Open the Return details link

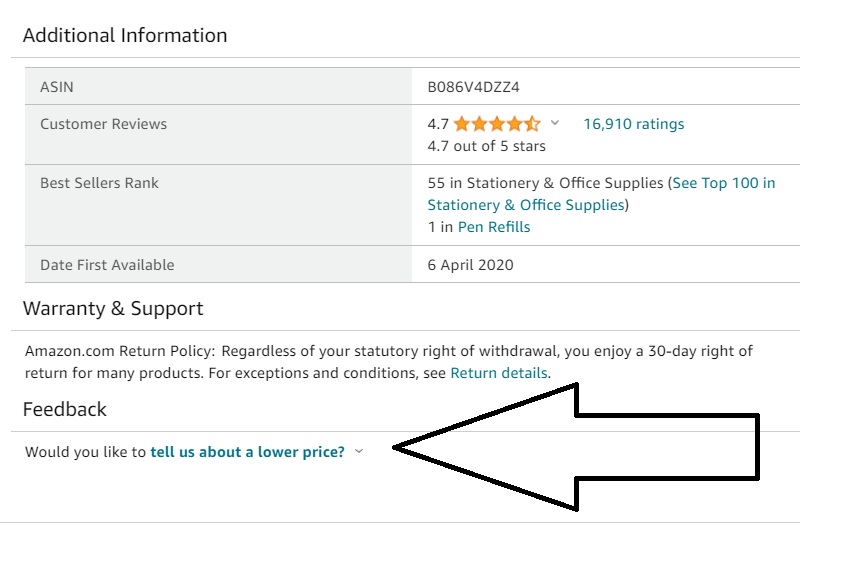point(499,373)
